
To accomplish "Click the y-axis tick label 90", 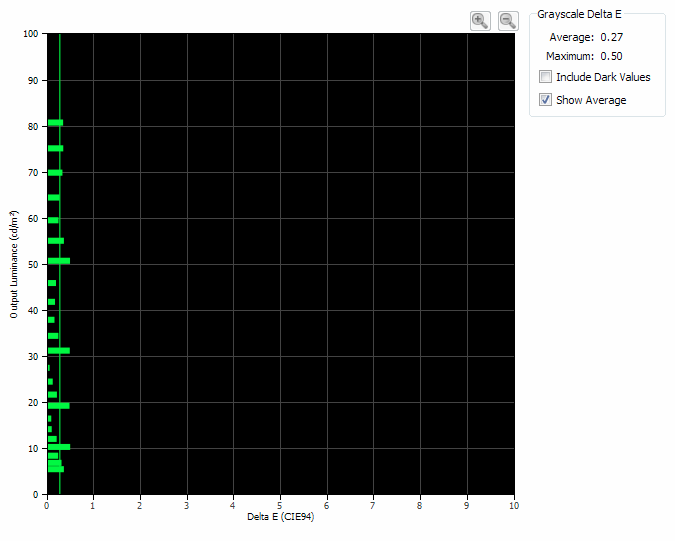I will [33, 80].
